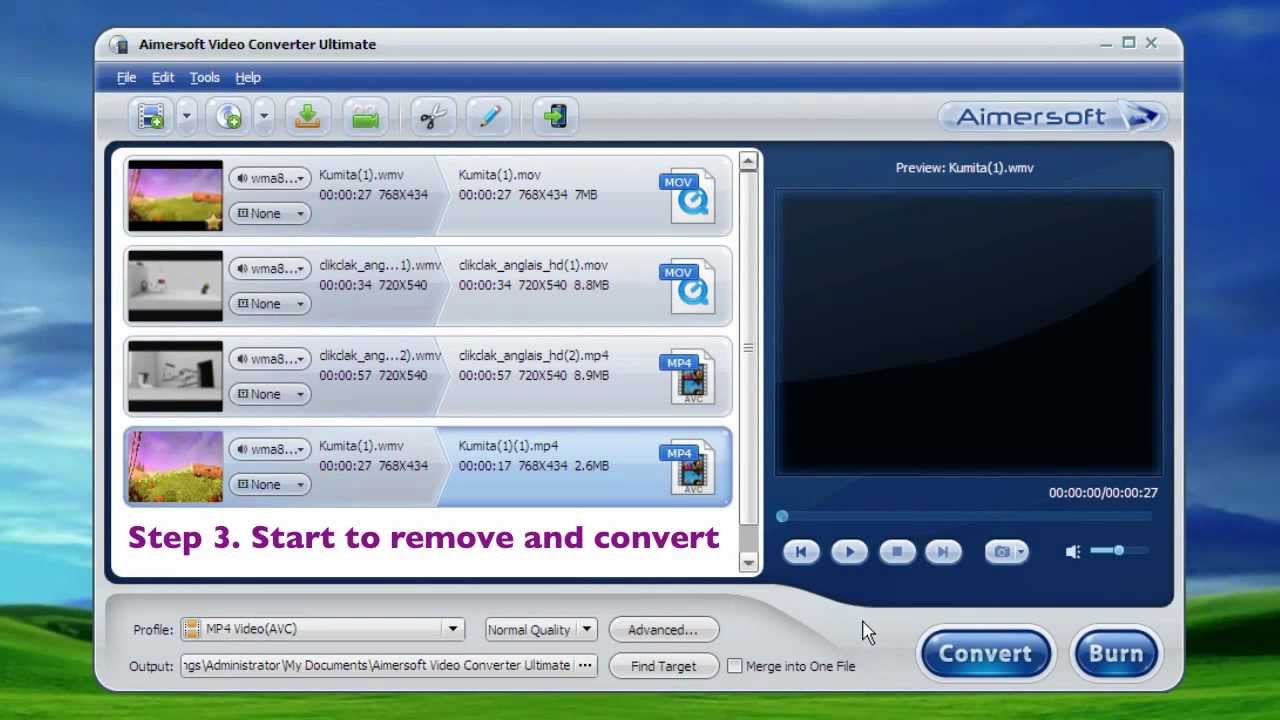Click MP4 format icon for clikclak_anglais_hd(2).mp4
Image resolution: width=1280 pixels, height=720 pixels.
[688, 376]
